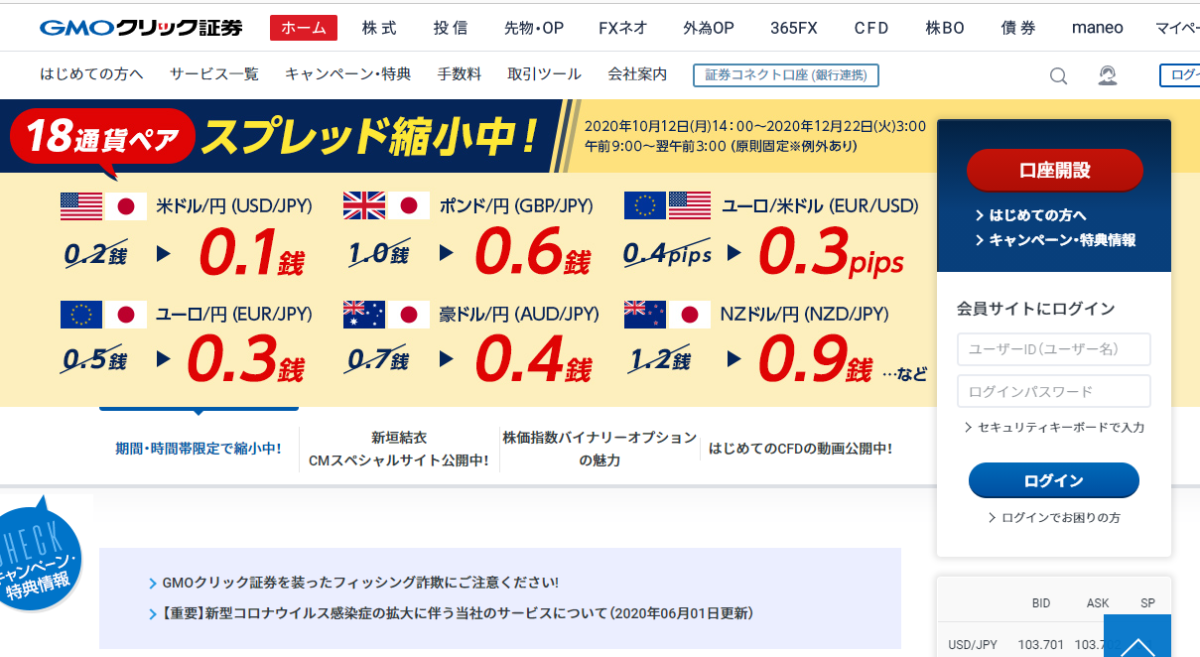Expand ログインでお困りの方 help link

[x=1054, y=517]
